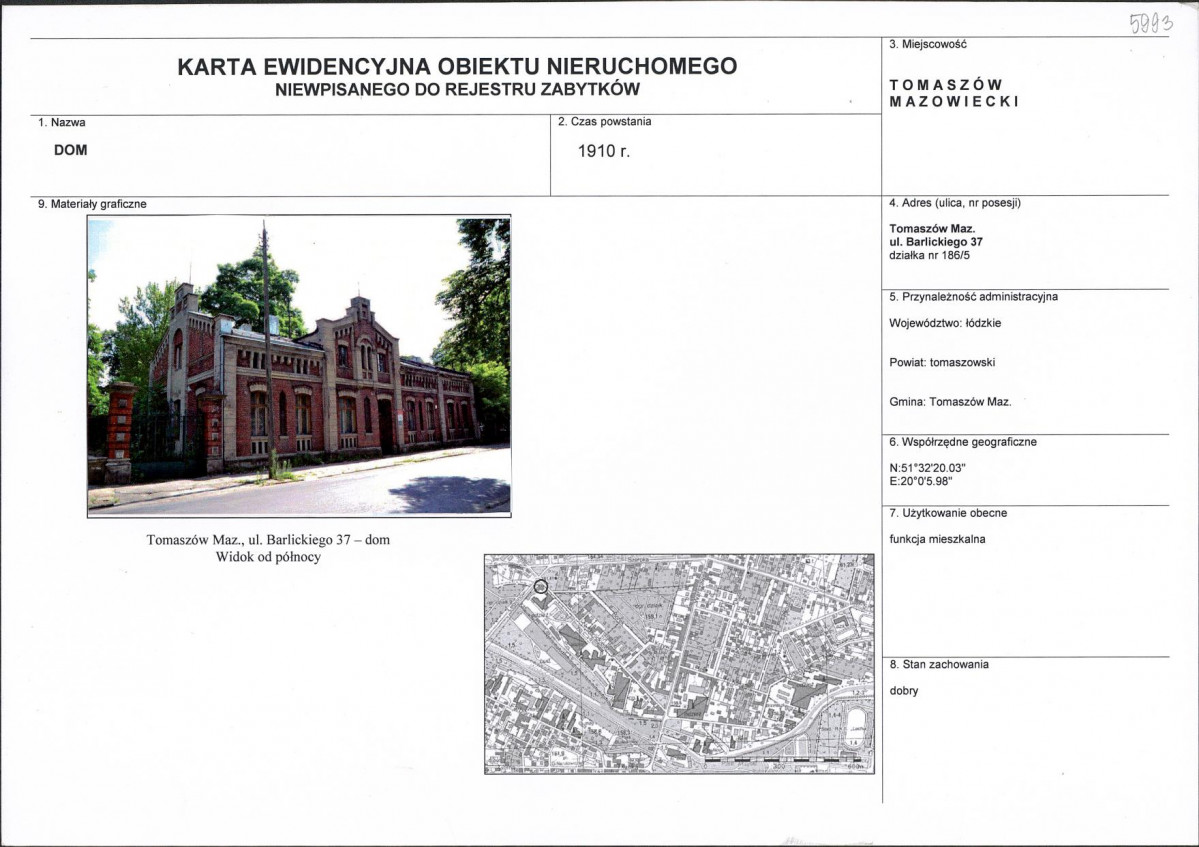This screenshot has width=1199, height=847.
Task: Click the caption 'Tomaszów Maz., ul. Barlickiego 37 – dom'
Action: coord(268,540)
